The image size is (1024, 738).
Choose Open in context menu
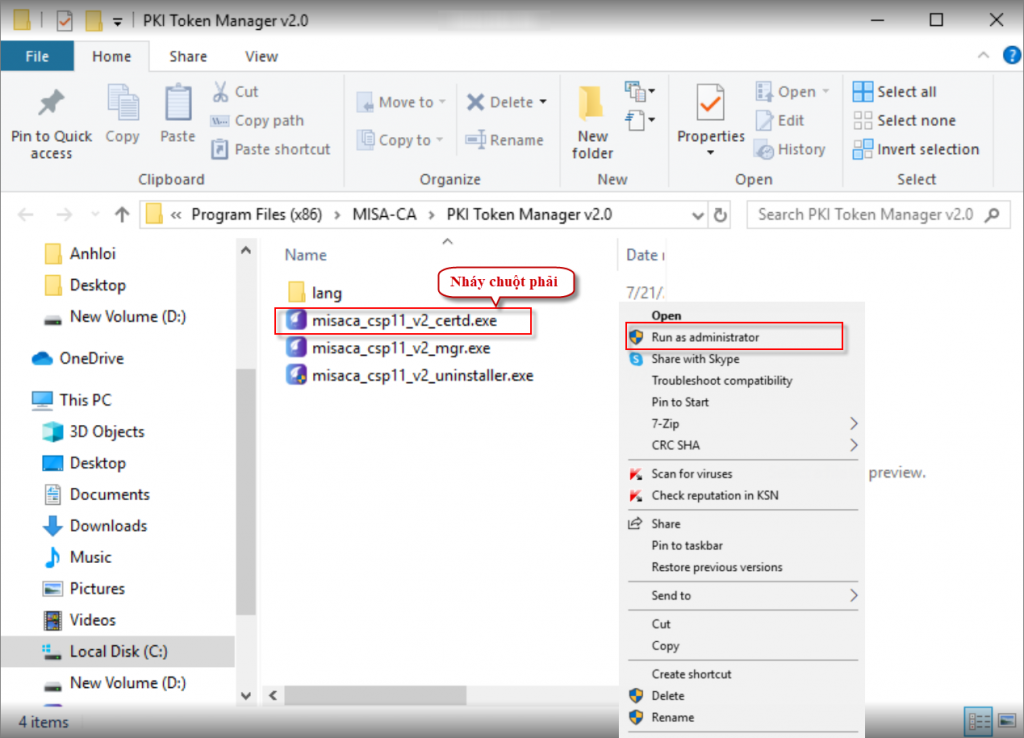(744, 315)
